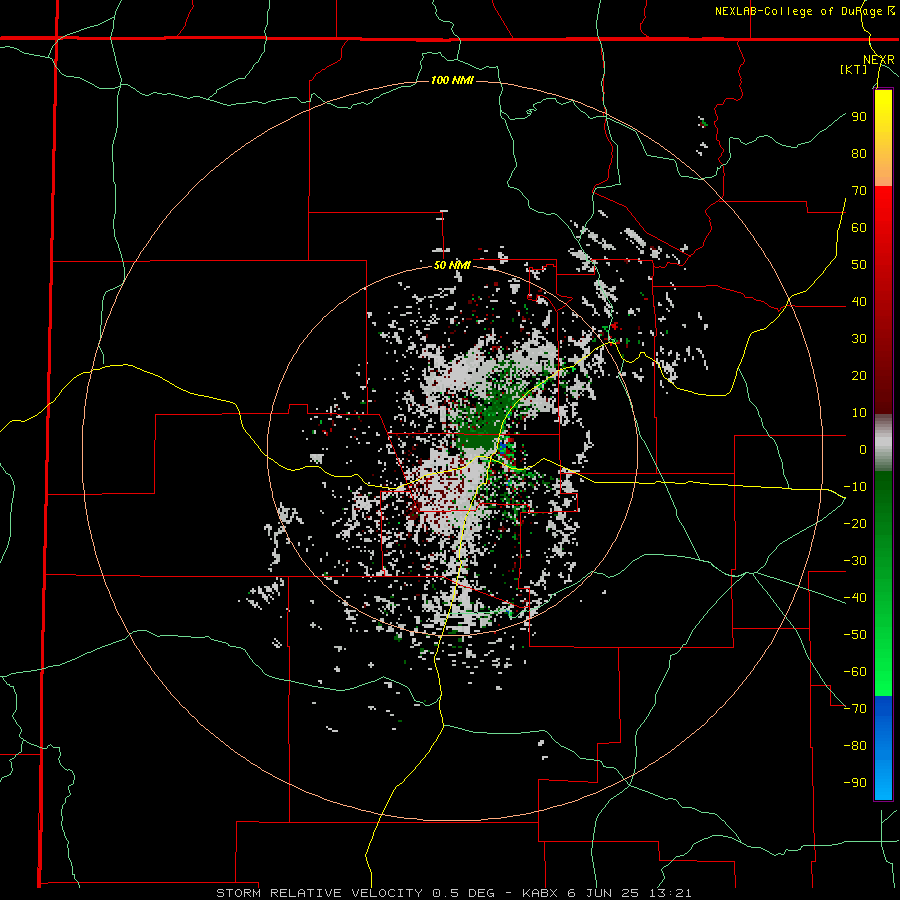This screenshot has height=900, width=900.
Task: Click the 30 value on the velocity scale
Action: pyautogui.click(x=859, y=339)
